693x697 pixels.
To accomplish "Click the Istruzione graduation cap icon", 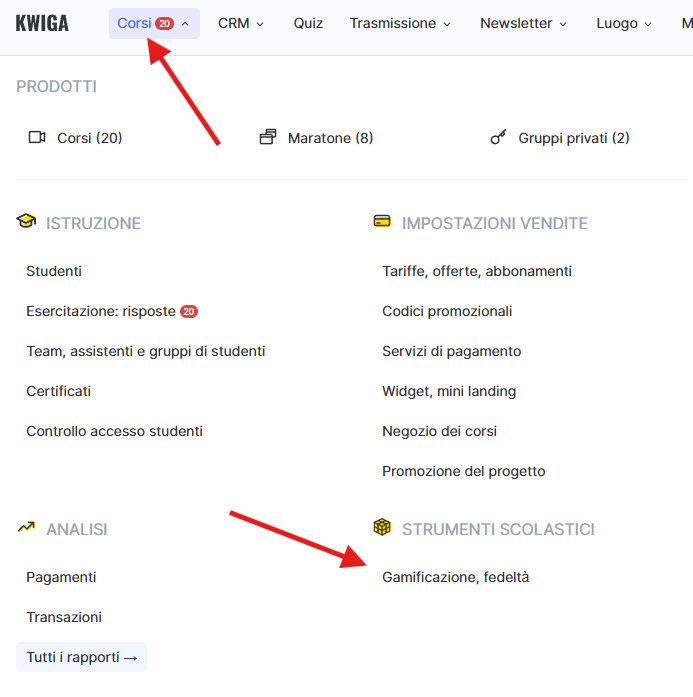I will tap(26, 222).
